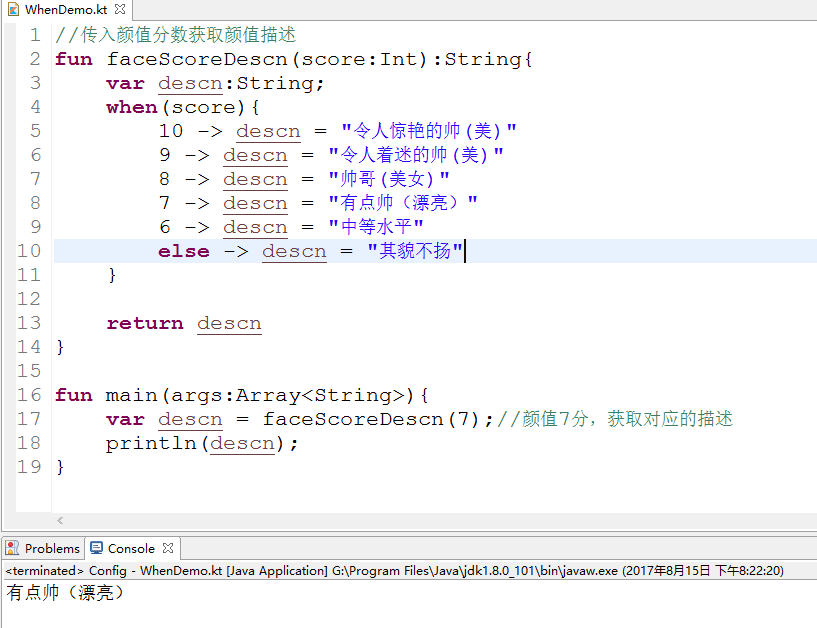The image size is (817, 628).
Task: Click line number 19 in the gutter
Action: coord(29,467)
